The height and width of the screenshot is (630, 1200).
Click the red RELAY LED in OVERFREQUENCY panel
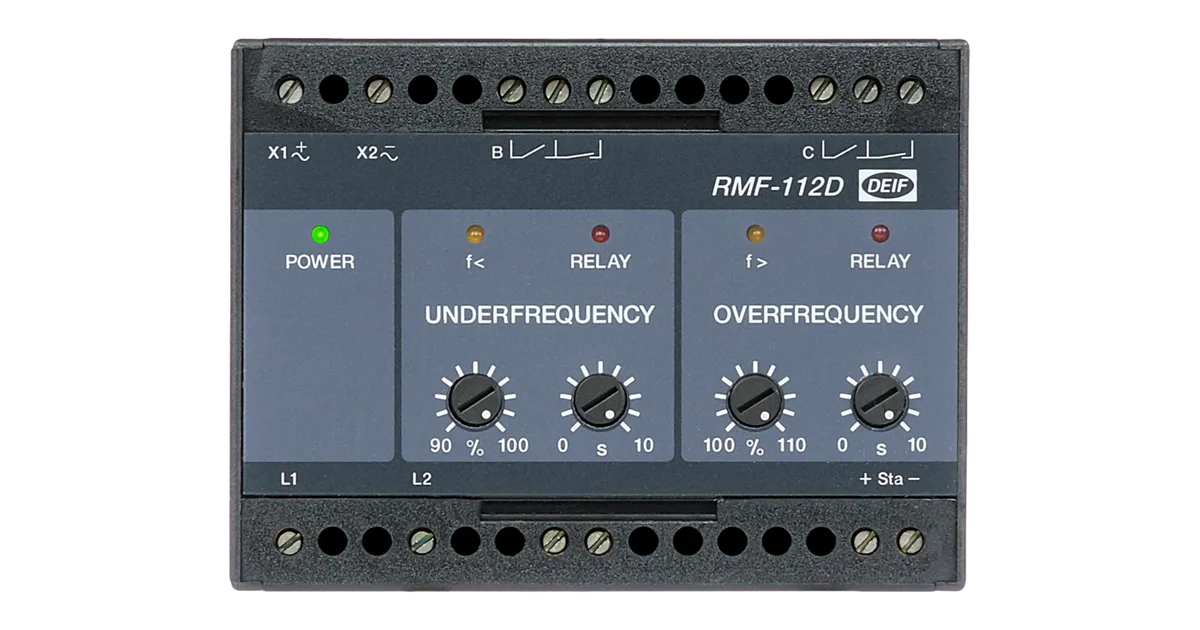pyautogui.click(x=880, y=235)
